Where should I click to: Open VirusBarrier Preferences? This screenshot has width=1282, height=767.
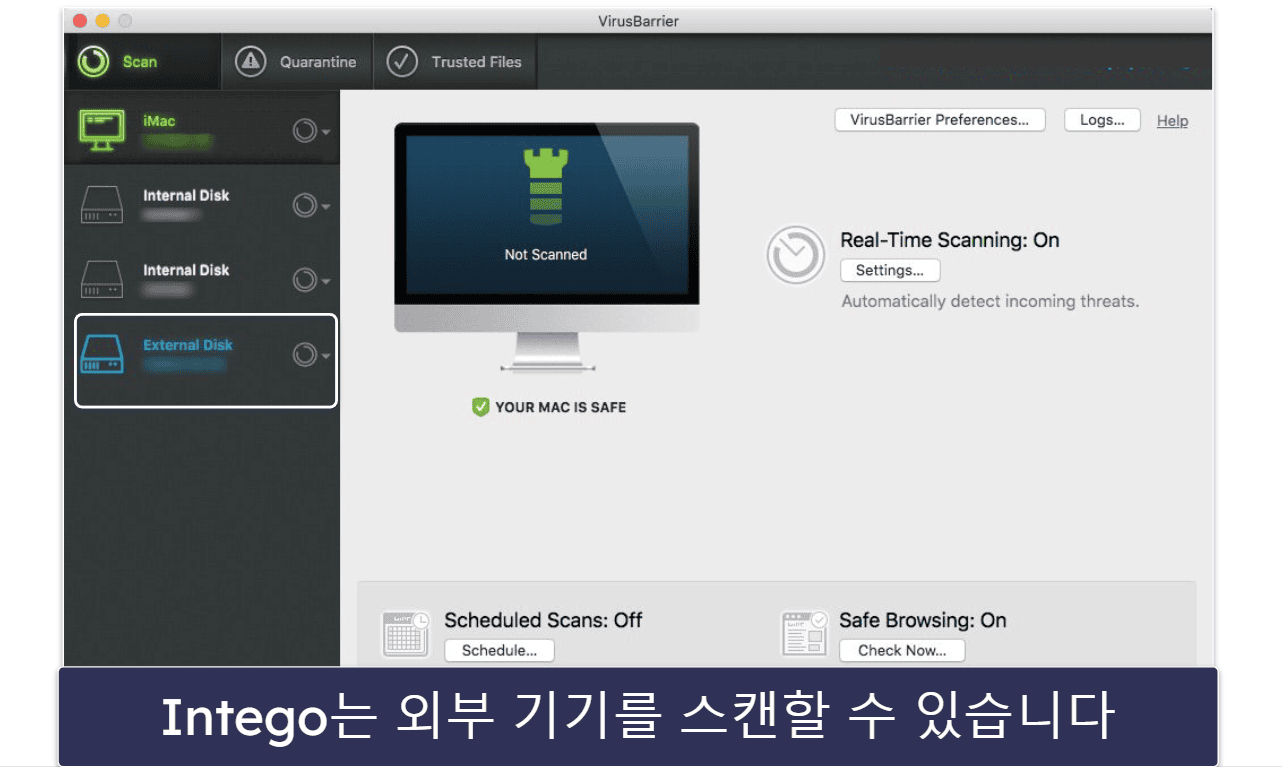coord(940,120)
